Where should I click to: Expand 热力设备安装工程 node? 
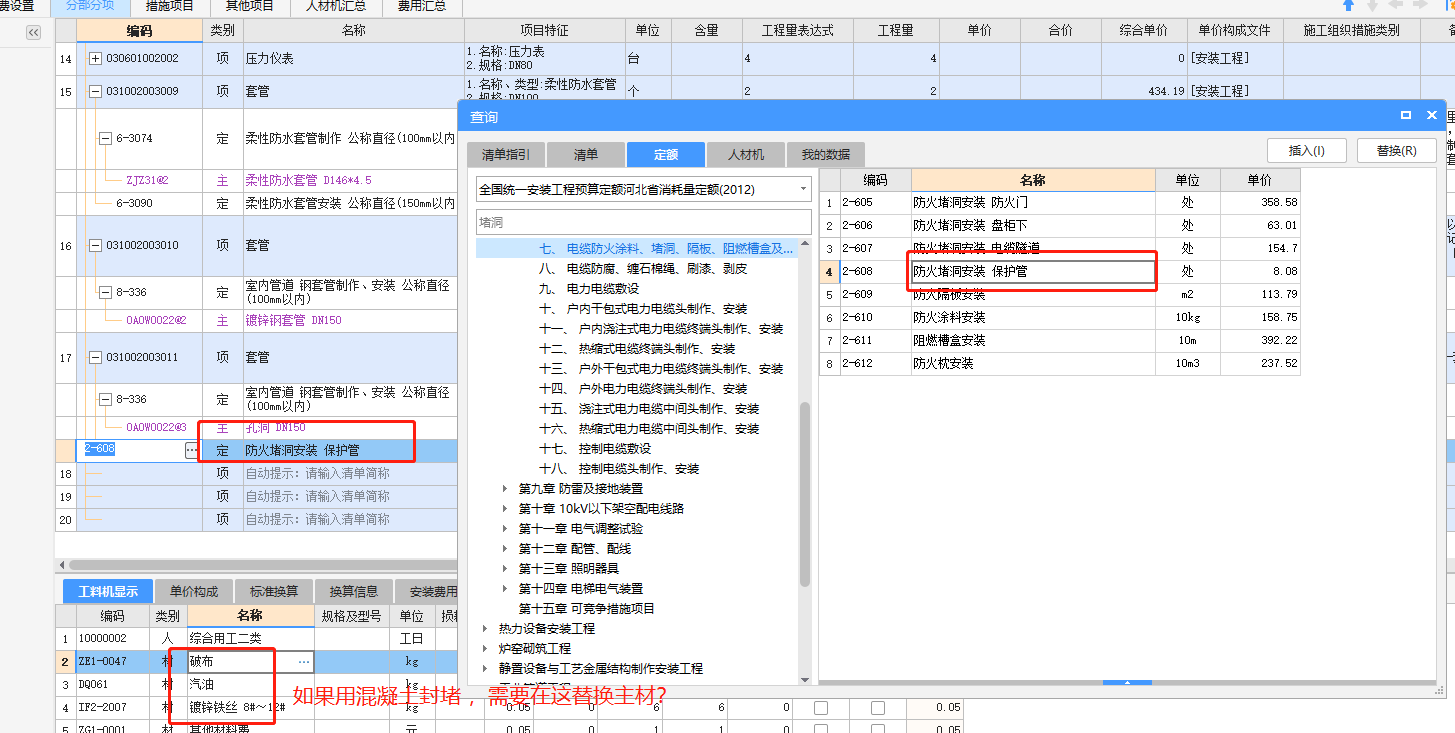pyautogui.click(x=486, y=629)
